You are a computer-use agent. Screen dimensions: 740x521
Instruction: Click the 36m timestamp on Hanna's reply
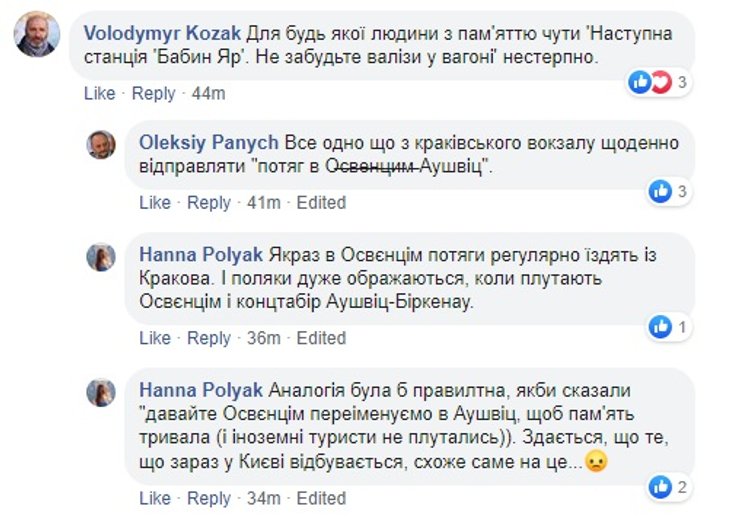coord(264,338)
